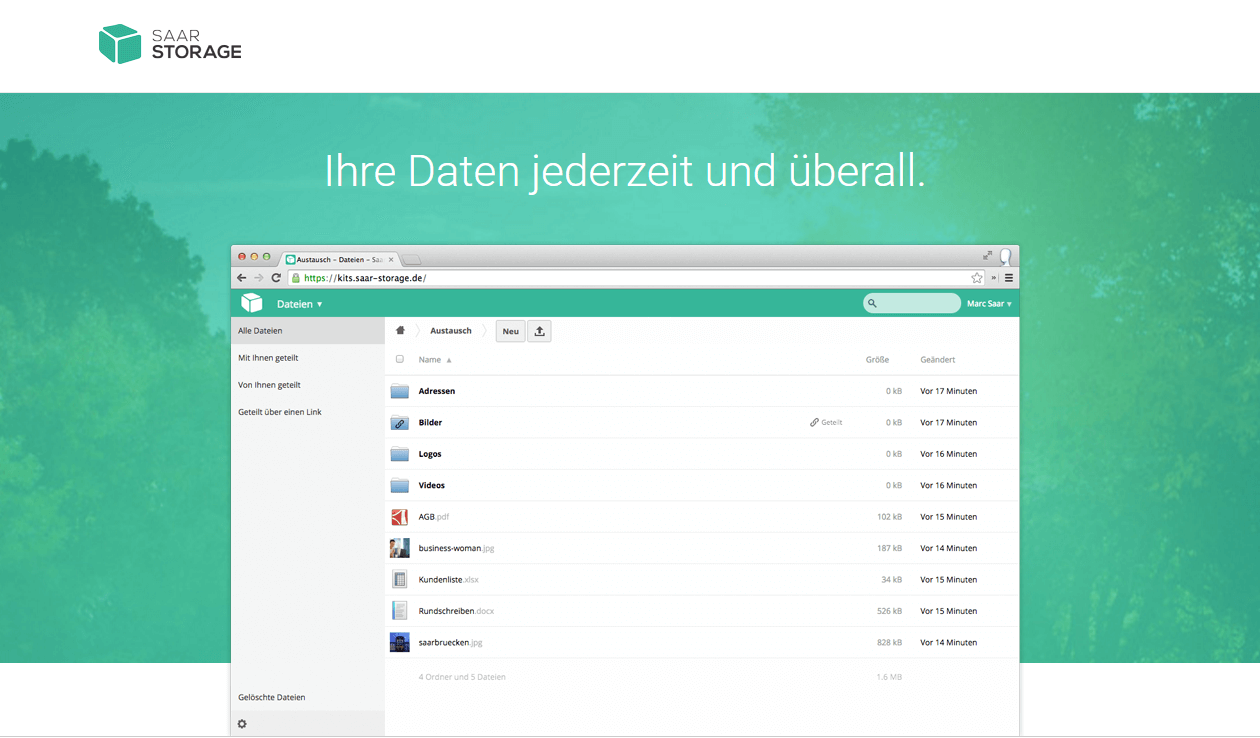Open the saarbruecken.jpg thumbnail
Viewport: 1260px width, 738px height.
pos(399,642)
